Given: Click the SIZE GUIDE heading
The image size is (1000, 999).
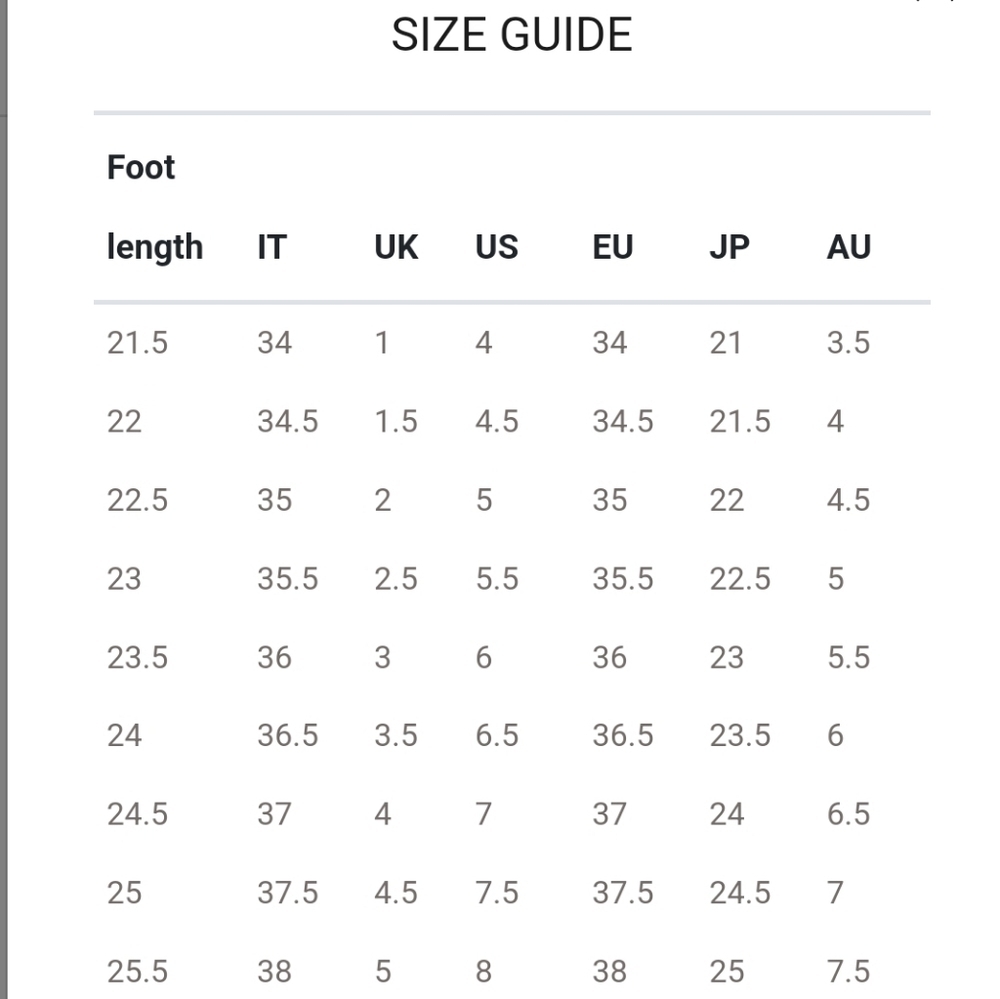Looking at the screenshot, I should (x=511, y=35).
